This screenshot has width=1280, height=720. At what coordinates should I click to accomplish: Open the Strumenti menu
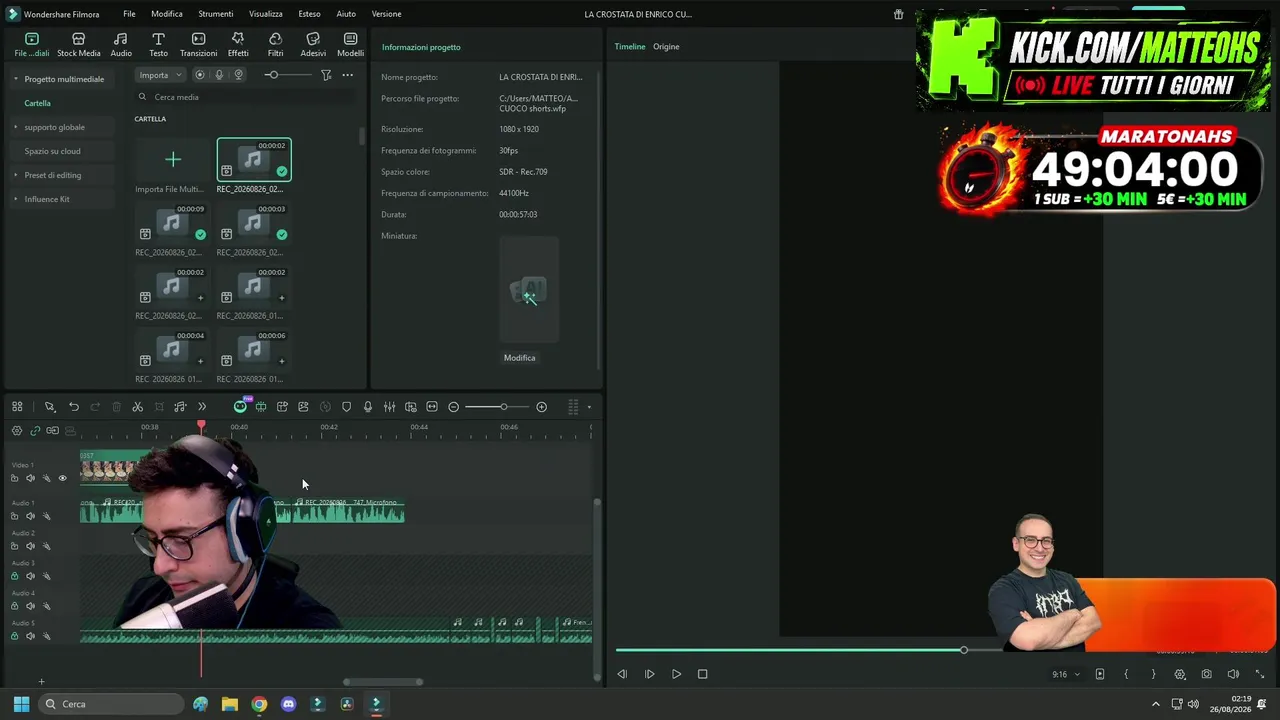pyautogui.click(x=215, y=14)
